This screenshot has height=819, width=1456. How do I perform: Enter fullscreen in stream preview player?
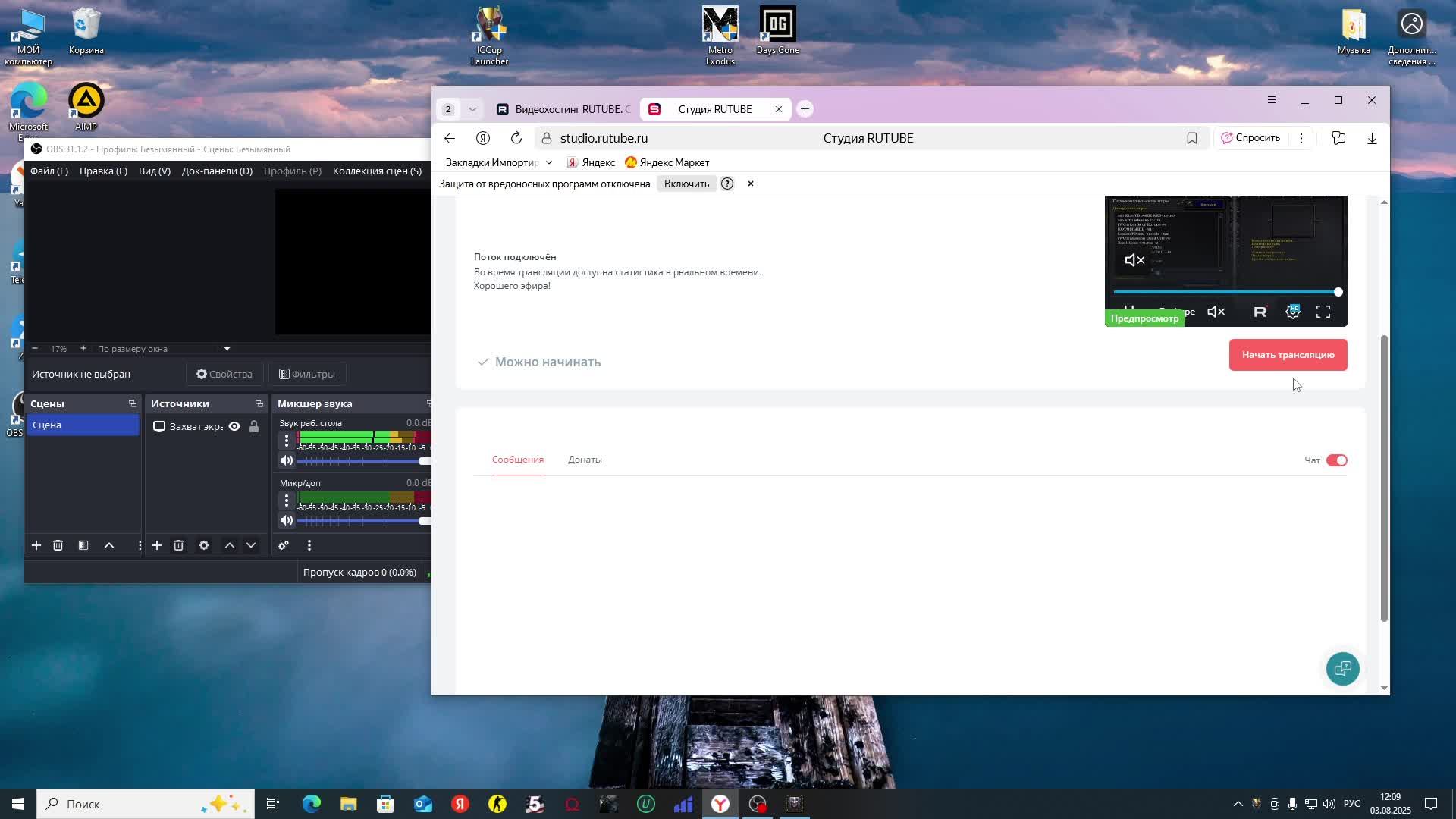tap(1323, 312)
